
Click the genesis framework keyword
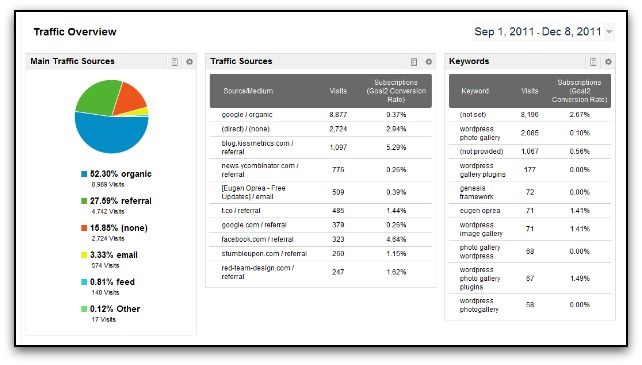477,192
